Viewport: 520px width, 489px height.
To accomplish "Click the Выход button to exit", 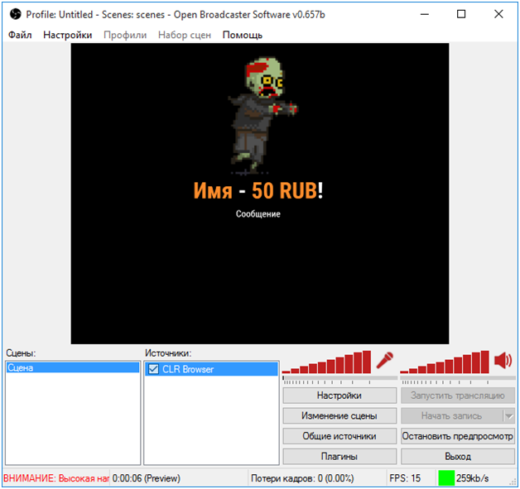I will pos(458,456).
